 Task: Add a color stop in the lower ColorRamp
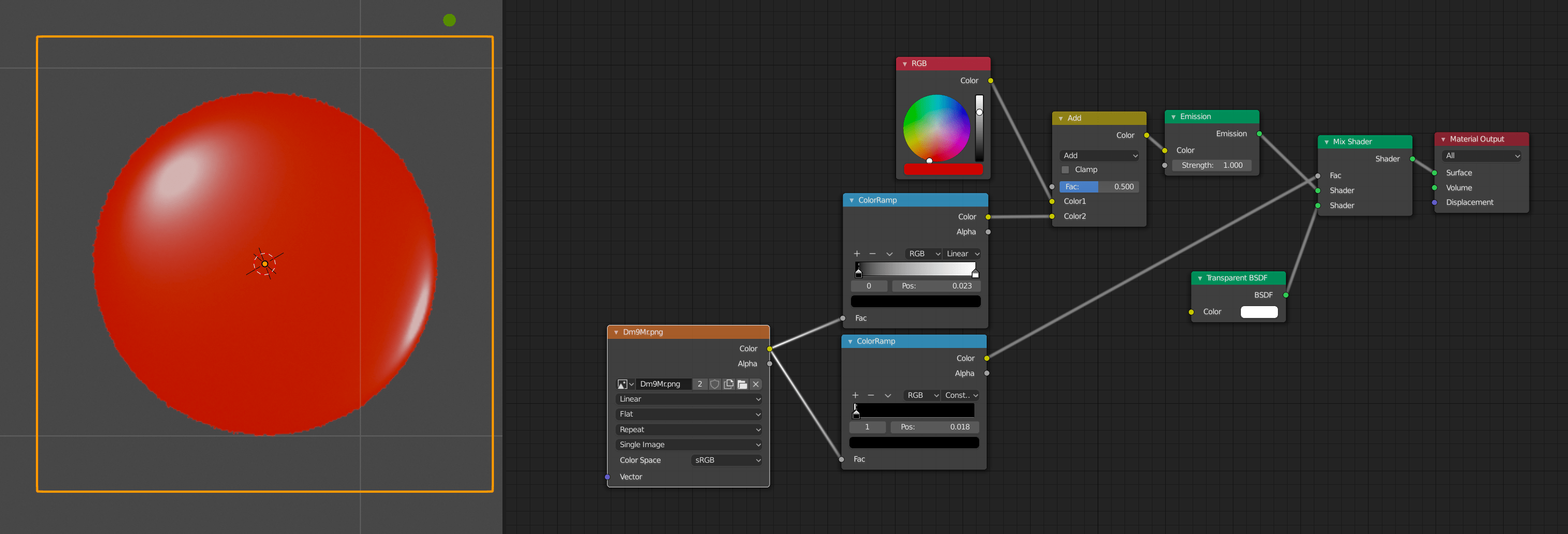click(x=855, y=395)
